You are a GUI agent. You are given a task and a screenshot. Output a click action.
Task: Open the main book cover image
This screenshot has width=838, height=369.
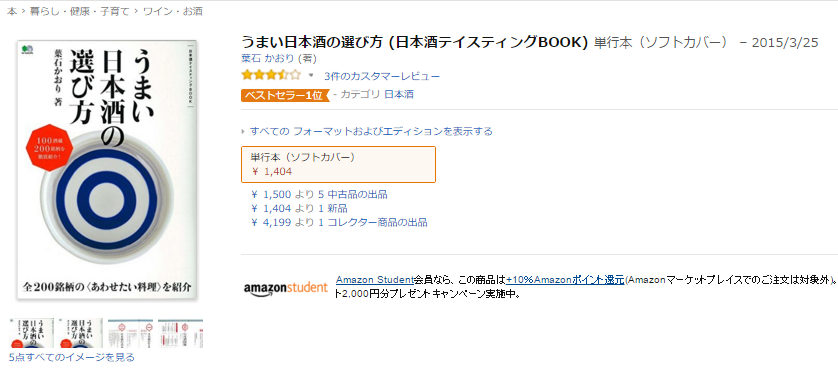107,170
